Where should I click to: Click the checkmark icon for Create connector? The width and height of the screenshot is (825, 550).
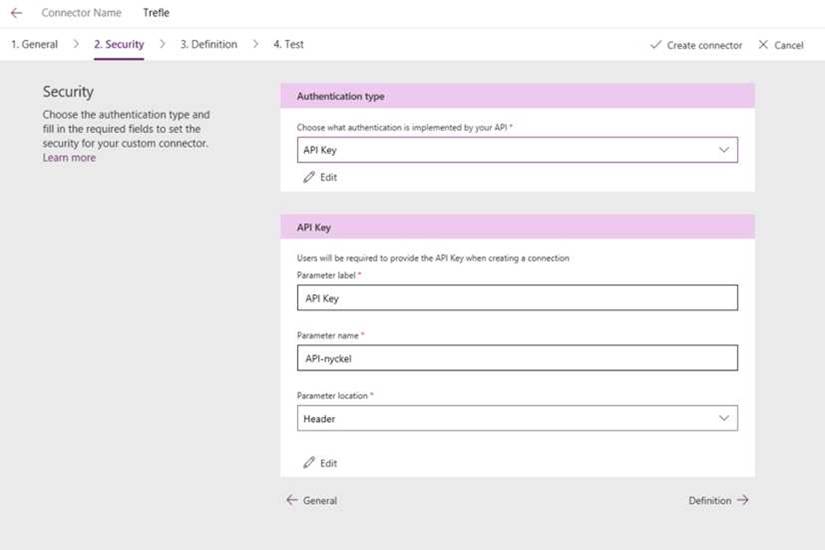tap(656, 45)
